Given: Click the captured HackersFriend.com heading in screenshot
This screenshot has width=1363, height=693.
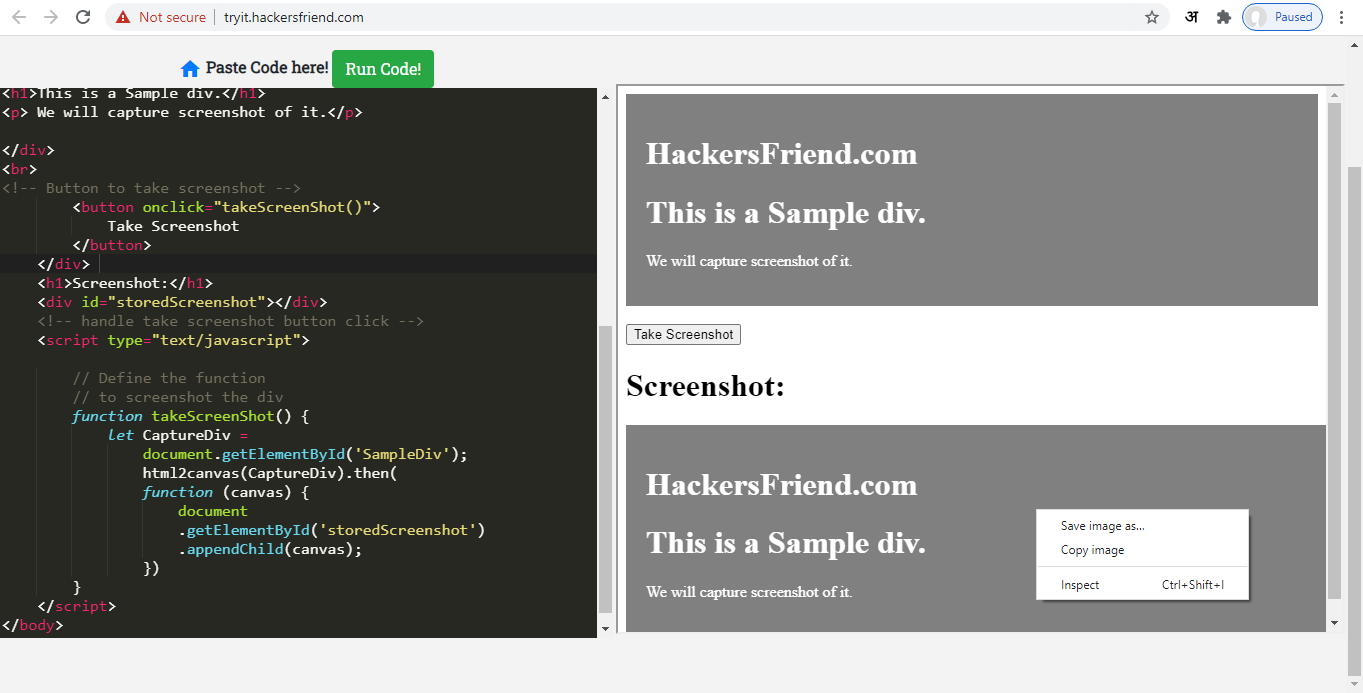Looking at the screenshot, I should coord(781,484).
